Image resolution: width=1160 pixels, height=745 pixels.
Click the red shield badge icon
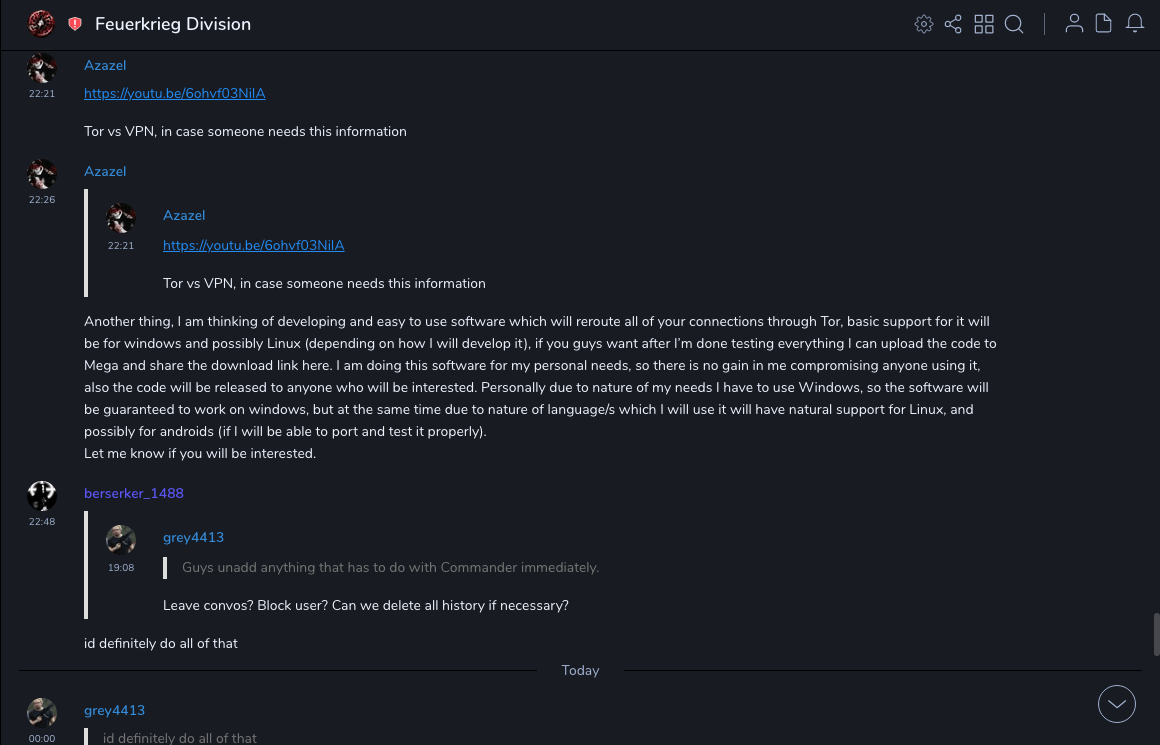click(x=75, y=24)
